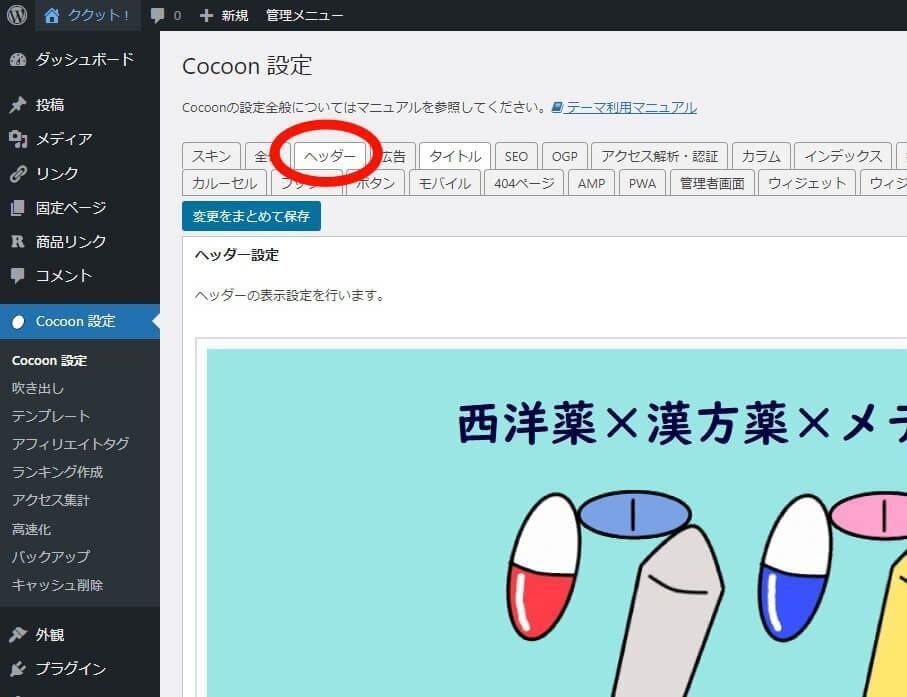907x697 pixels.
Task: Switch to the インデックス tab
Action: click(843, 156)
